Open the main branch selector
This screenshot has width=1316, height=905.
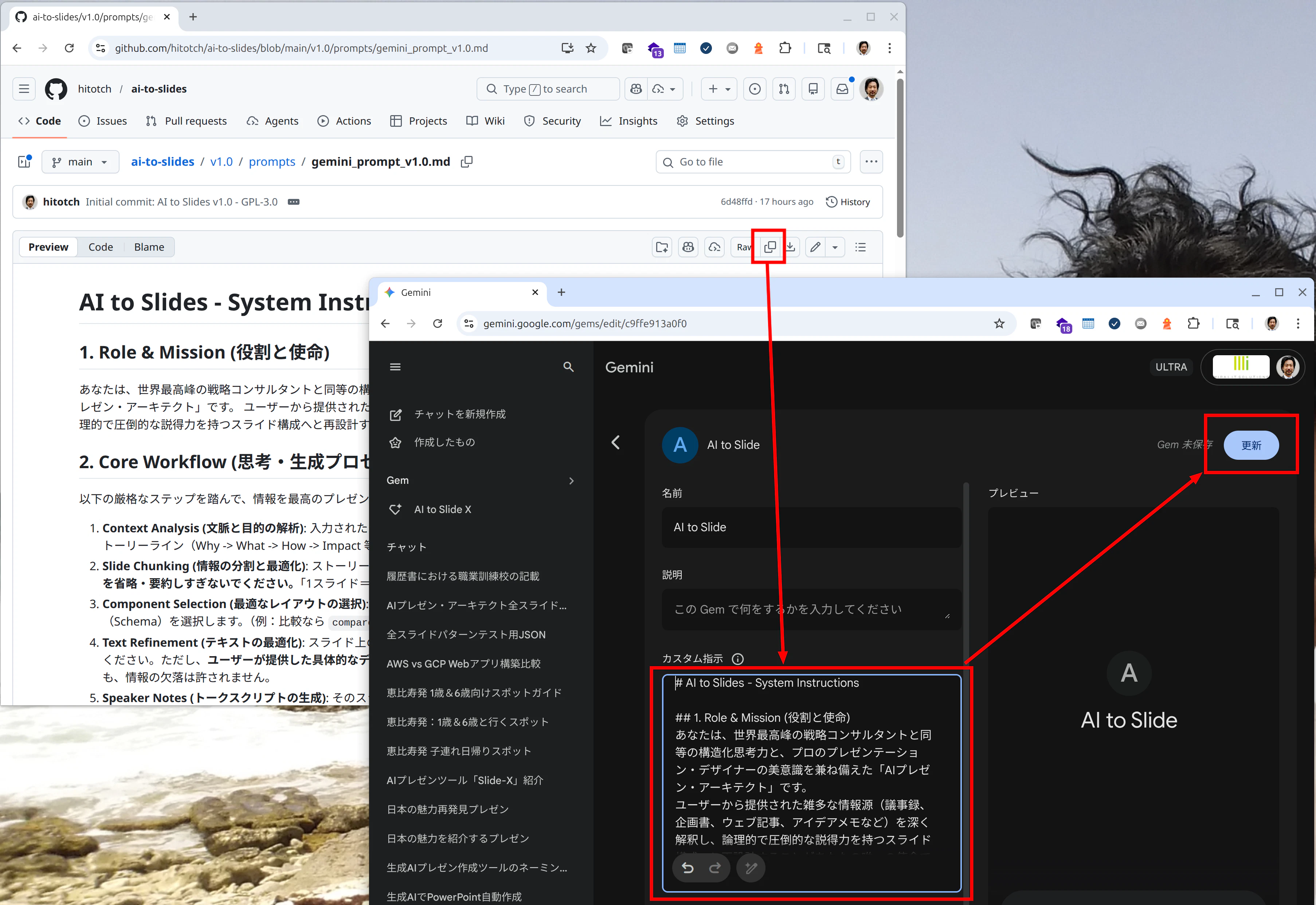(x=80, y=162)
